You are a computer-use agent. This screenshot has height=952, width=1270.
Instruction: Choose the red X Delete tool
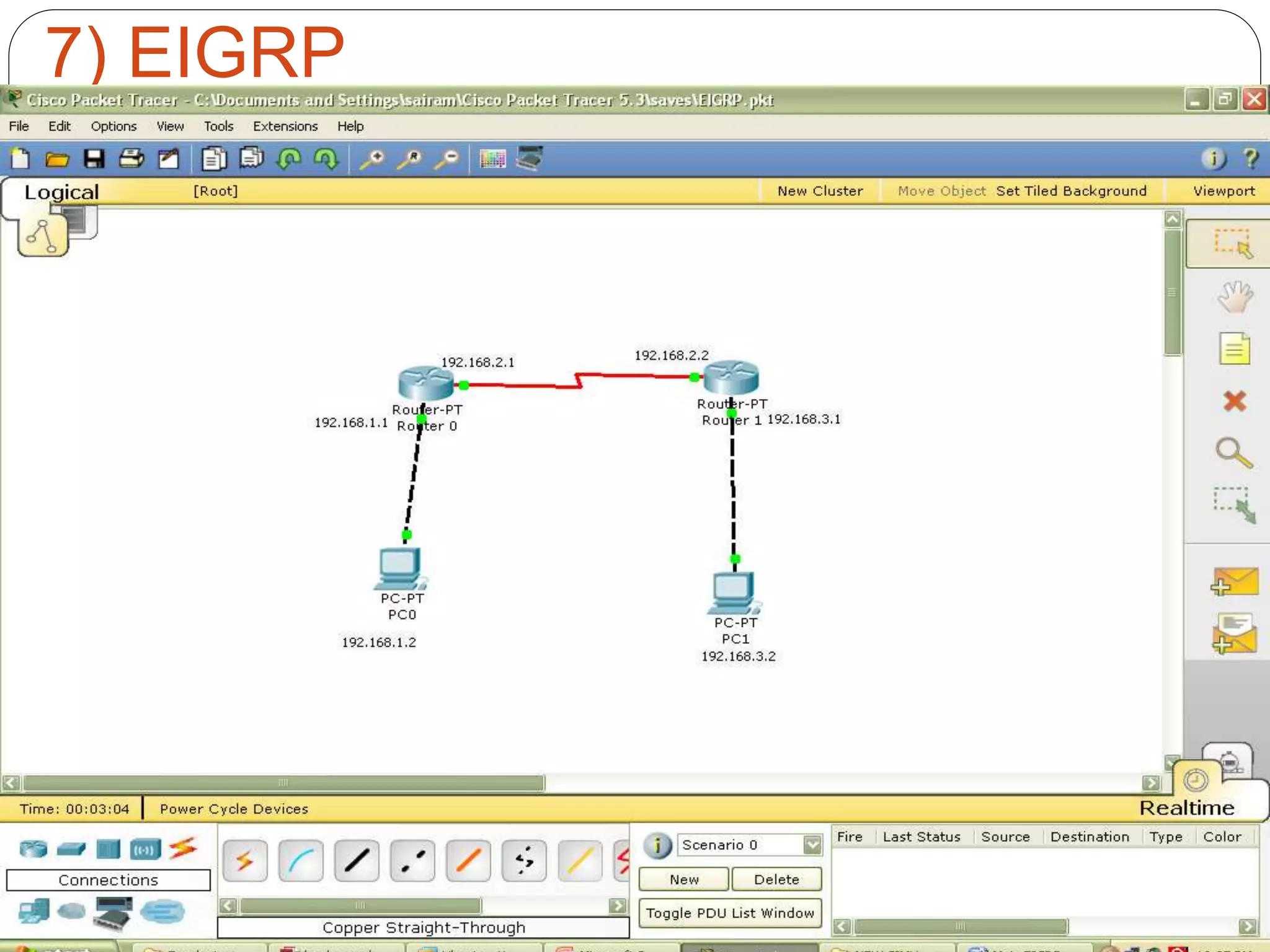tap(1235, 401)
